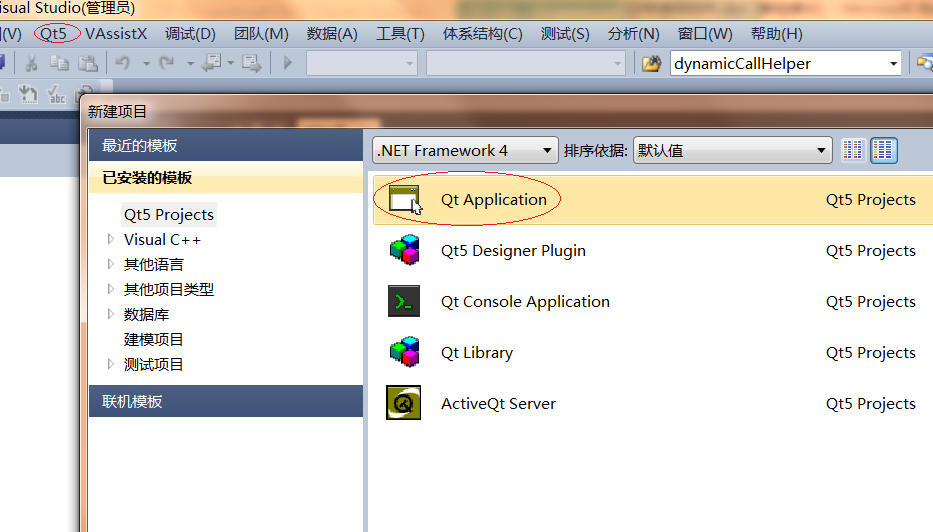Open the Qt5 menu
The width and height of the screenshot is (933, 532).
[54, 34]
